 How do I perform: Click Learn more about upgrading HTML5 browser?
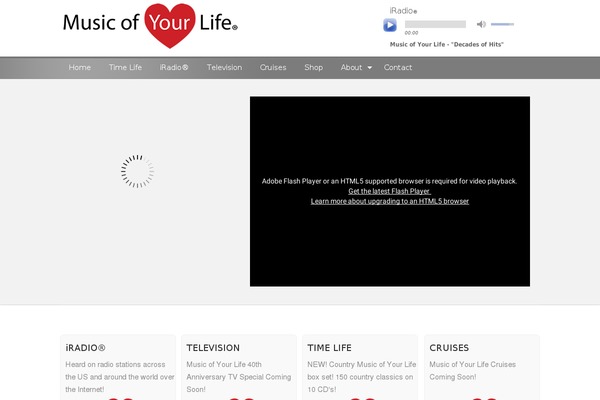(x=390, y=201)
